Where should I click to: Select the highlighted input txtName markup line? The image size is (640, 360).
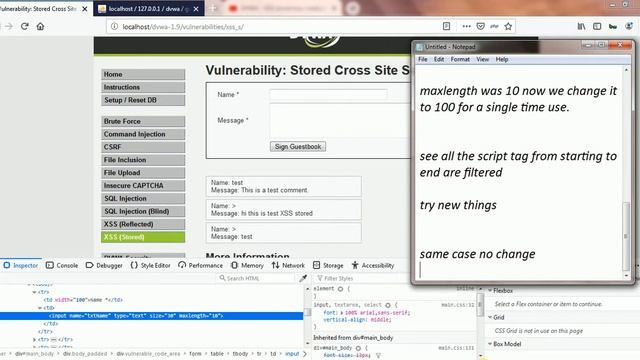coord(151,316)
